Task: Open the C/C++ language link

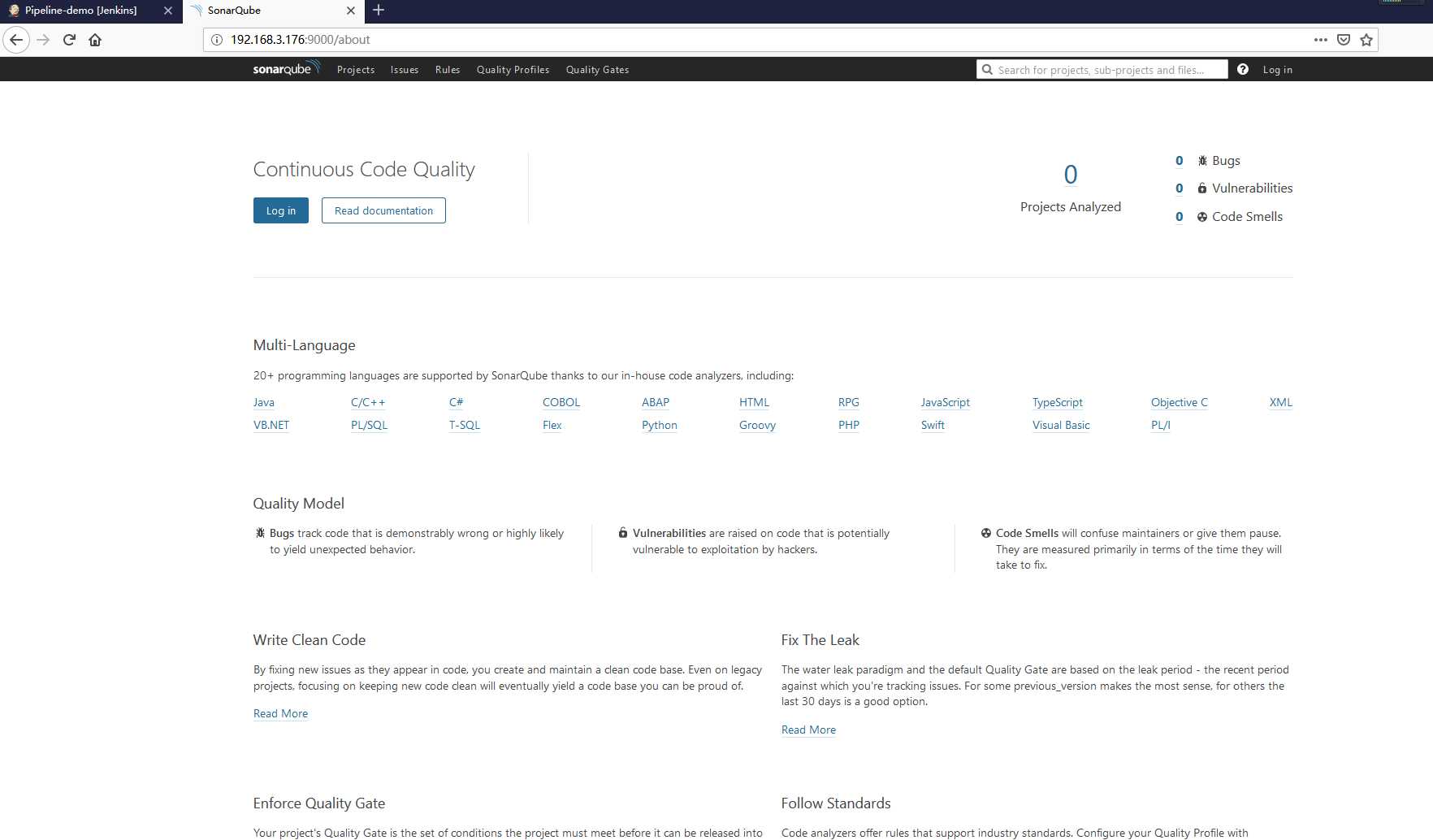Action: click(368, 402)
